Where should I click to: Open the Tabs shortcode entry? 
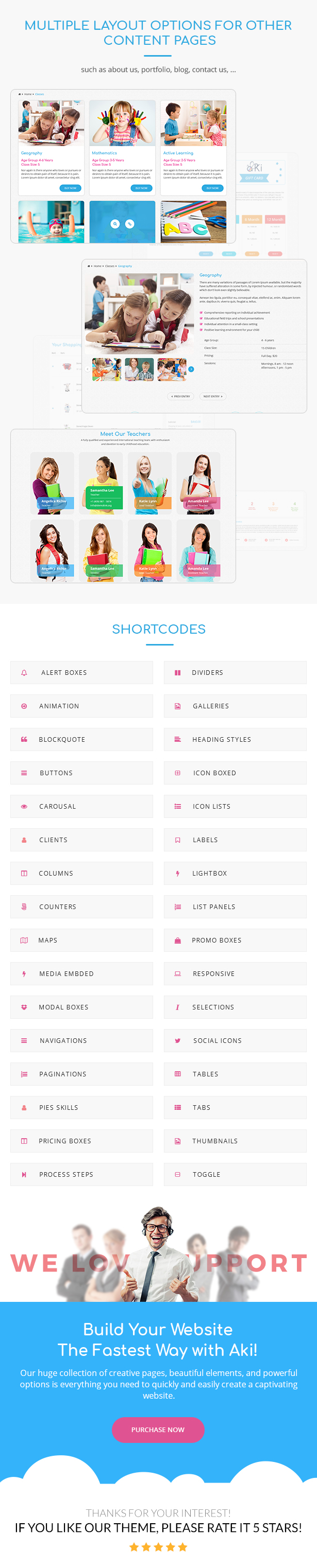(x=235, y=1107)
